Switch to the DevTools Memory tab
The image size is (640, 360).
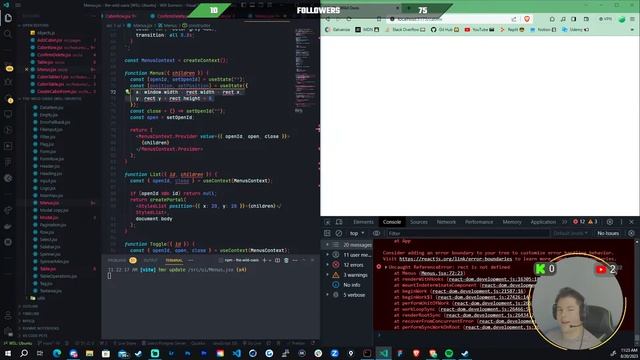coord(512,222)
